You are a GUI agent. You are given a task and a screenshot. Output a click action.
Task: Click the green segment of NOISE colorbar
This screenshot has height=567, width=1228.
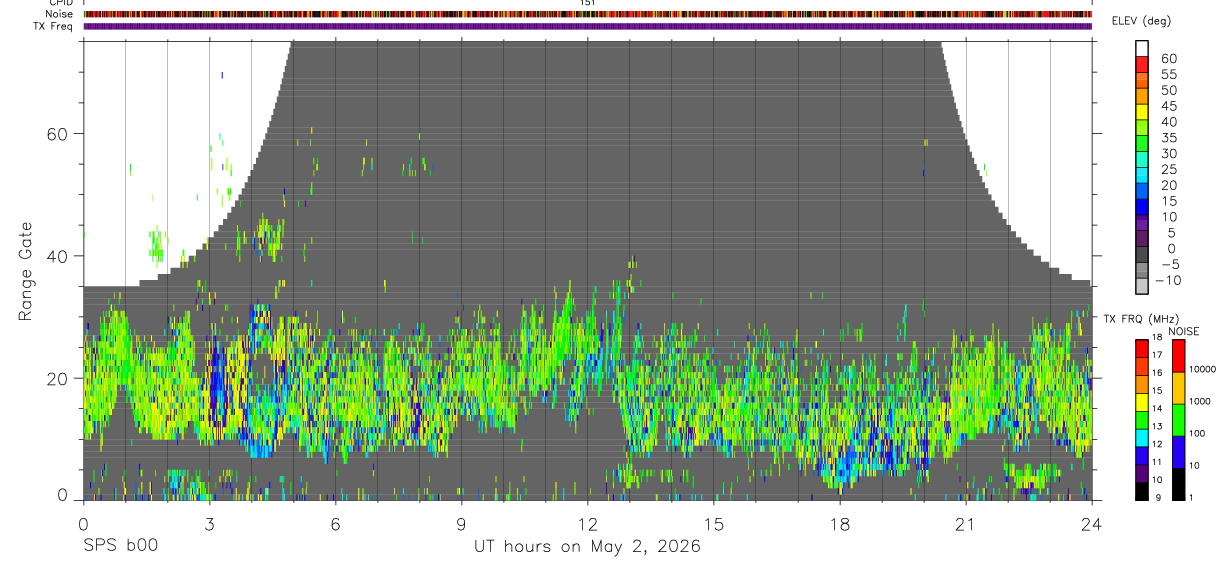point(1178,420)
